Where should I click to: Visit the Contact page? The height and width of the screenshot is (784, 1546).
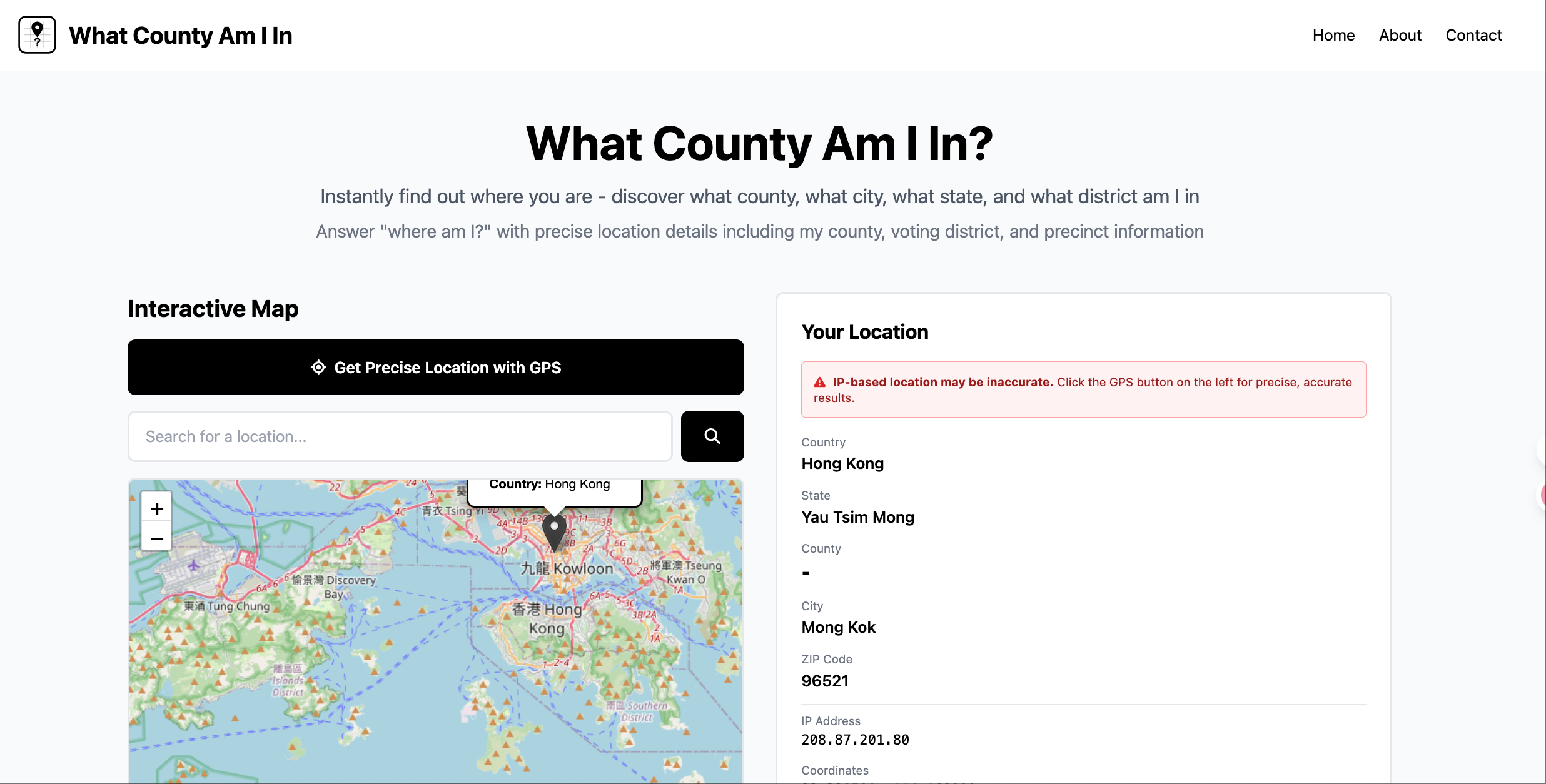click(1473, 35)
